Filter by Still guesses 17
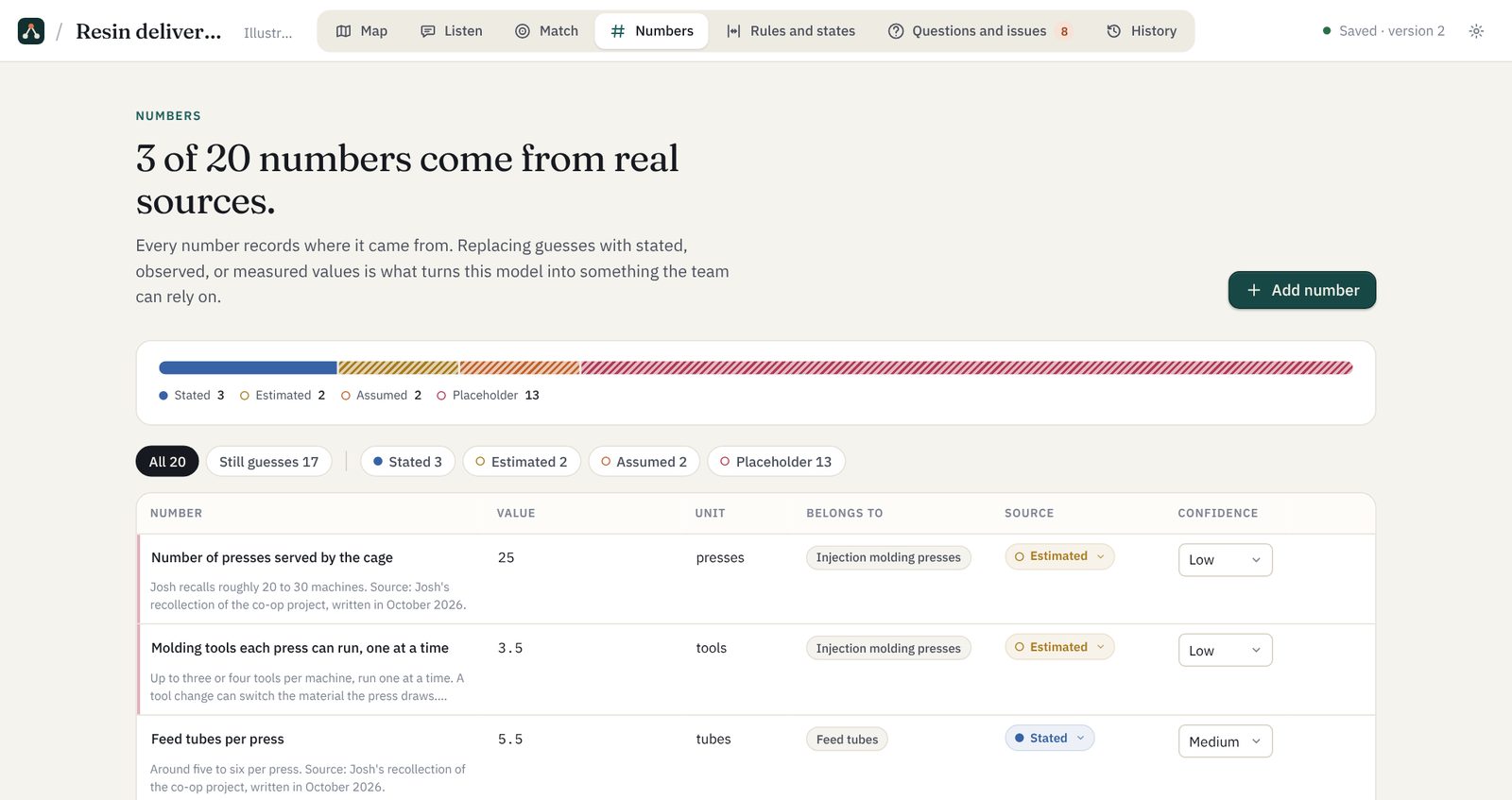Viewport: 1512px width, 800px height. (269, 461)
